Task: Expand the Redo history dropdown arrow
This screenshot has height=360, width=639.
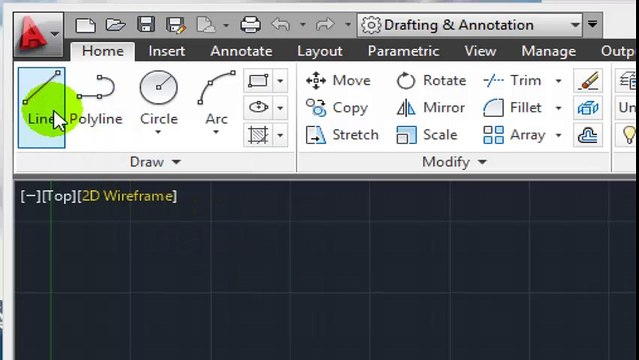Action: coord(348,25)
